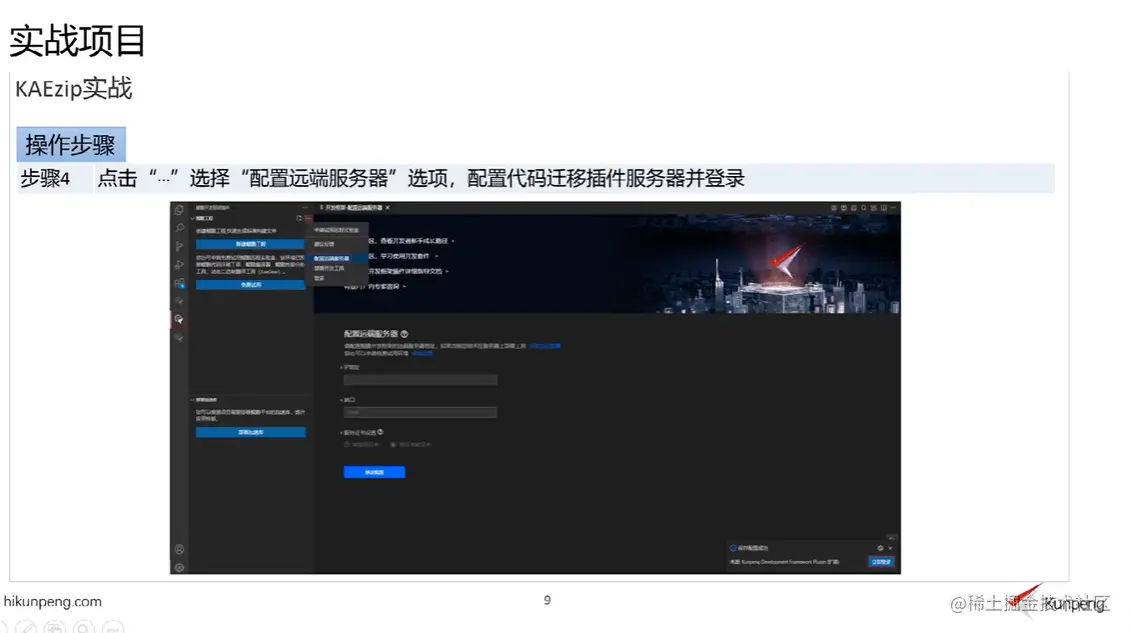Choose the top entry of the dropdown menu
Viewport: 1130px width, 633px height.
(x=337, y=230)
